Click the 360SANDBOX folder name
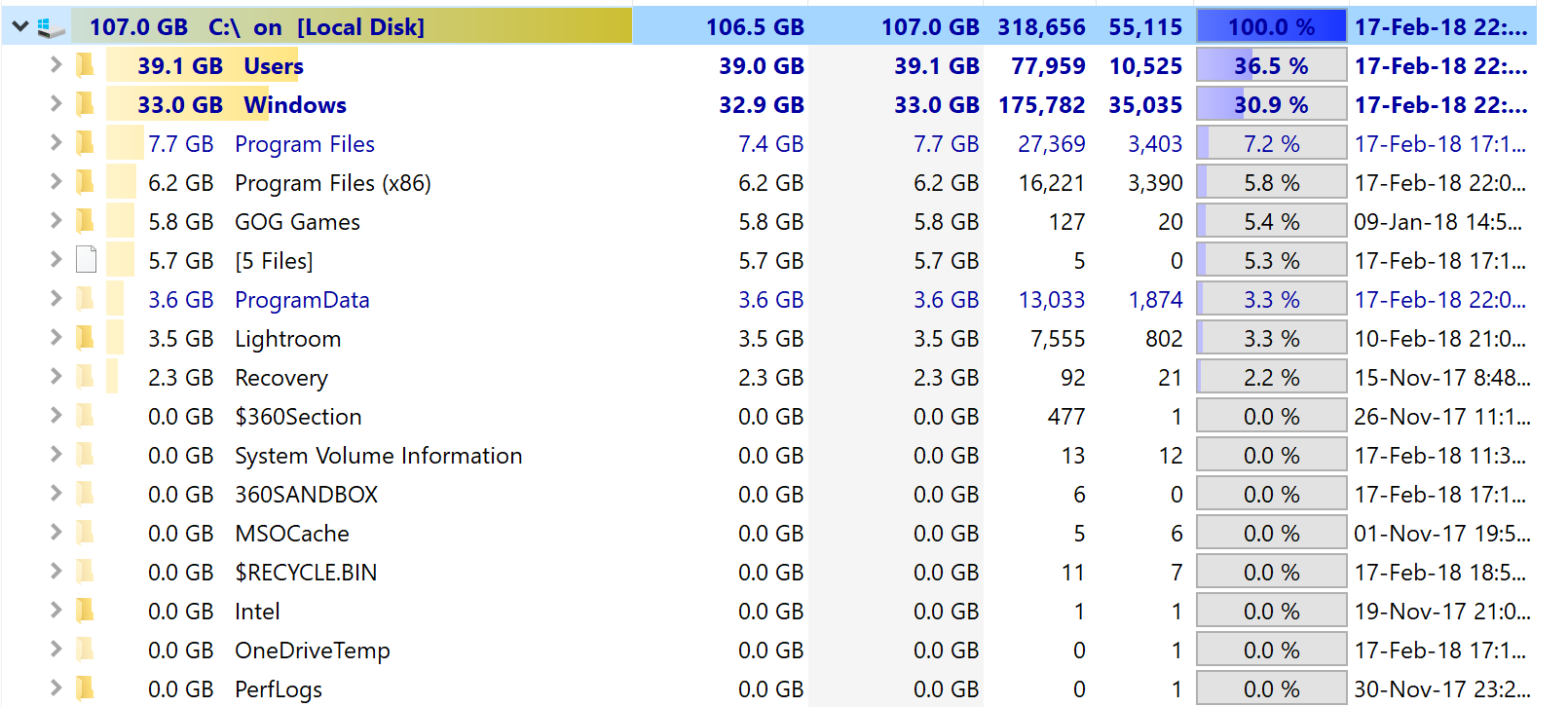 306,495
